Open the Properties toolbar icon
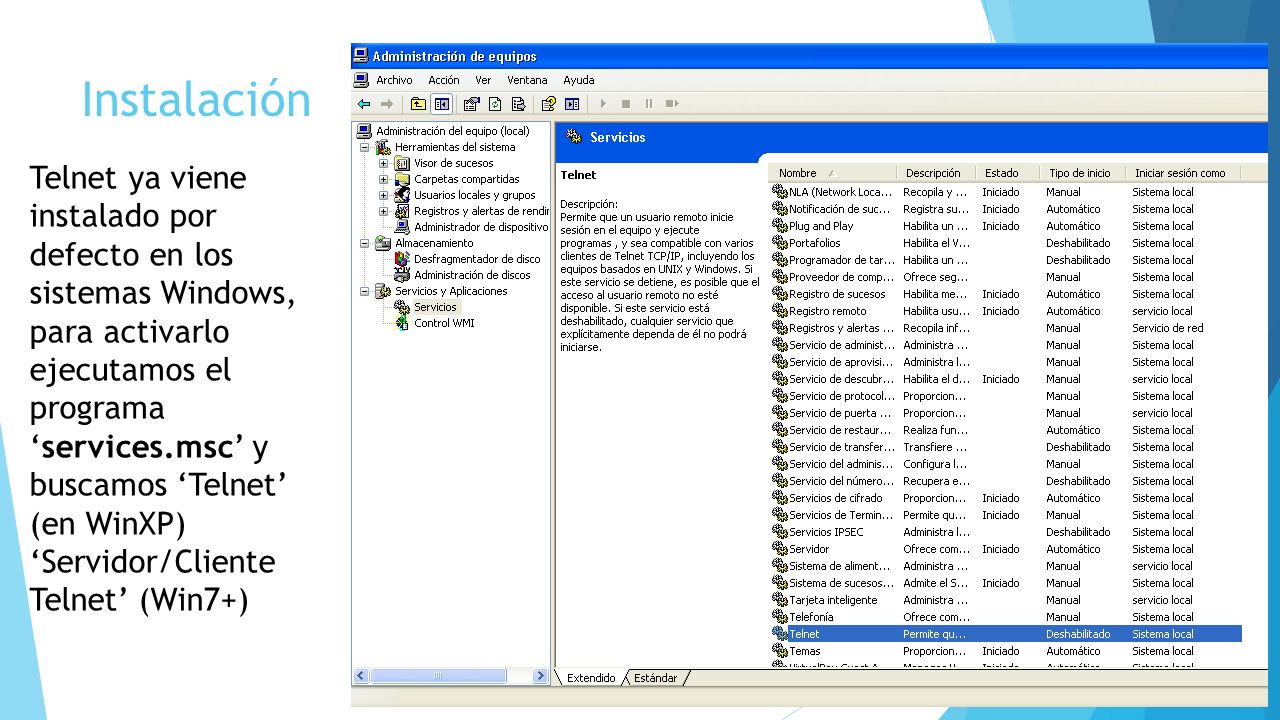The width and height of the screenshot is (1280, 720). pos(472,104)
